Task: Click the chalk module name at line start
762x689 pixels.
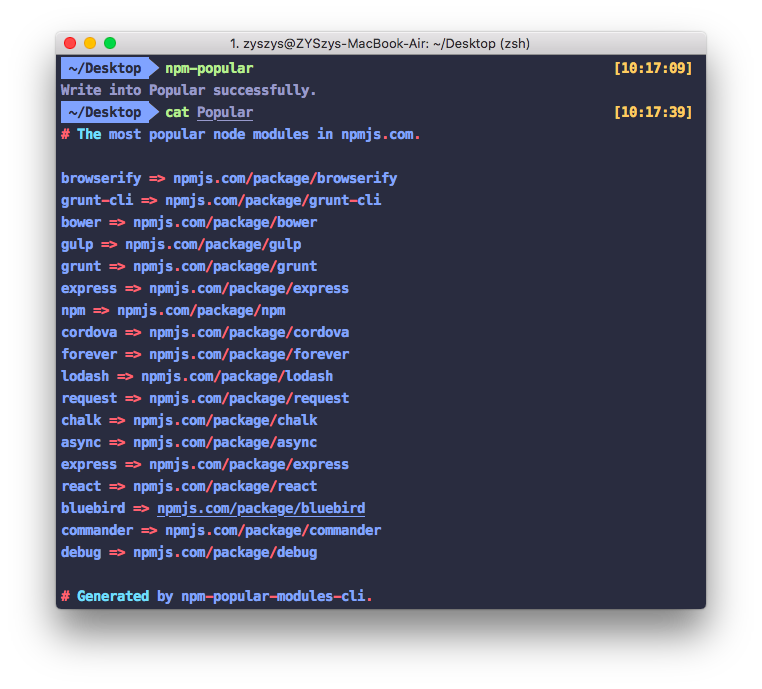Action: pos(81,420)
